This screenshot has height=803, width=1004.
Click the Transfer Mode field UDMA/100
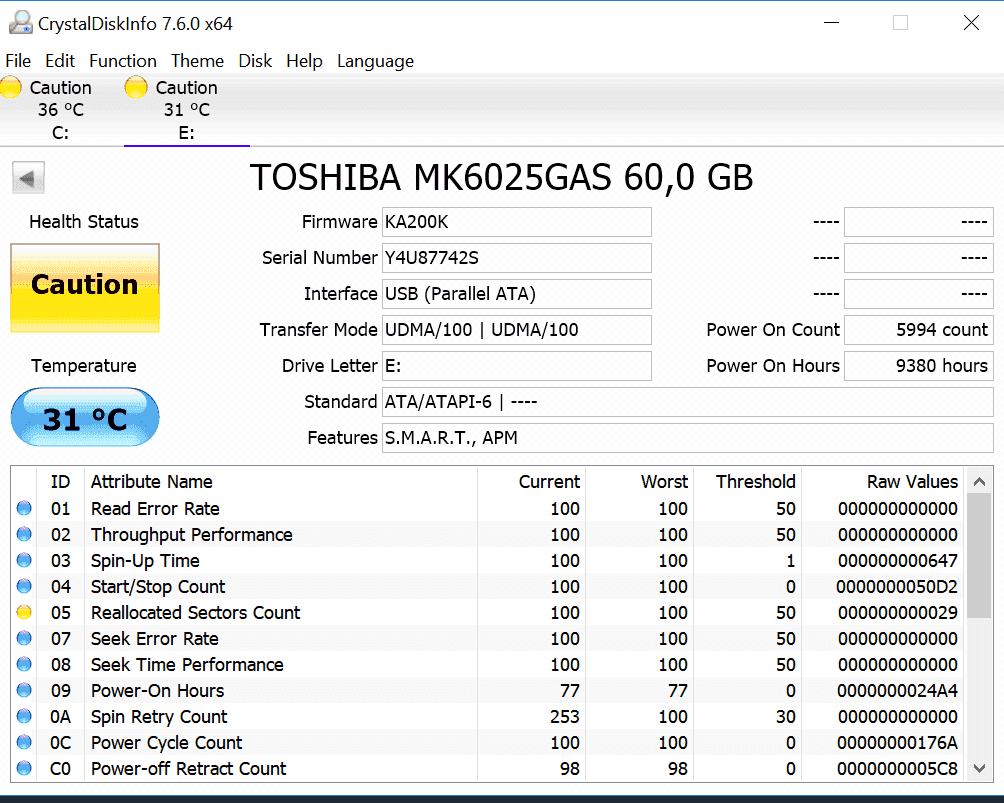tap(517, 330)
